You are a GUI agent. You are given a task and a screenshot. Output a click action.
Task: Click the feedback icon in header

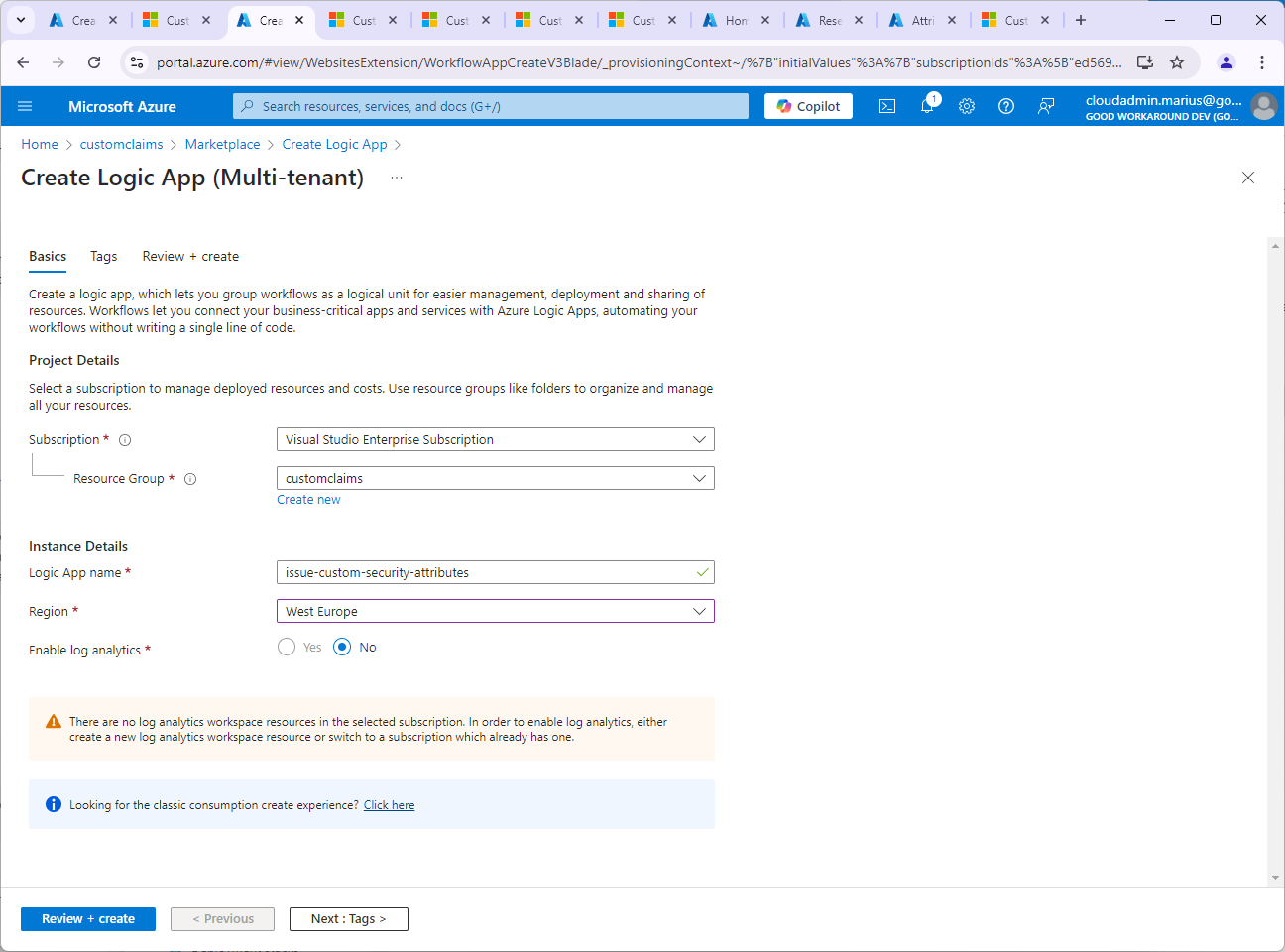point(1046,106)
